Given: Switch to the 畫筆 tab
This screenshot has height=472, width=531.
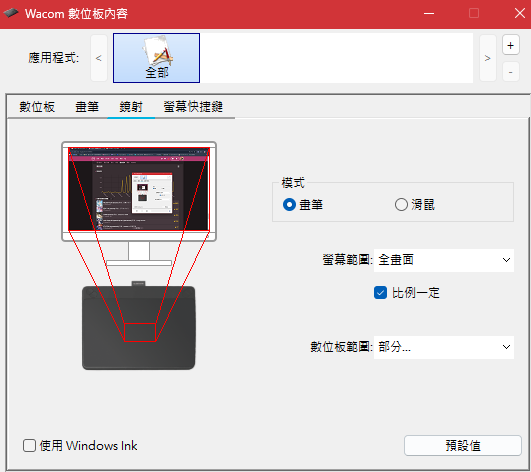Looking at the screenshot, I should click(x=87, y=107).
